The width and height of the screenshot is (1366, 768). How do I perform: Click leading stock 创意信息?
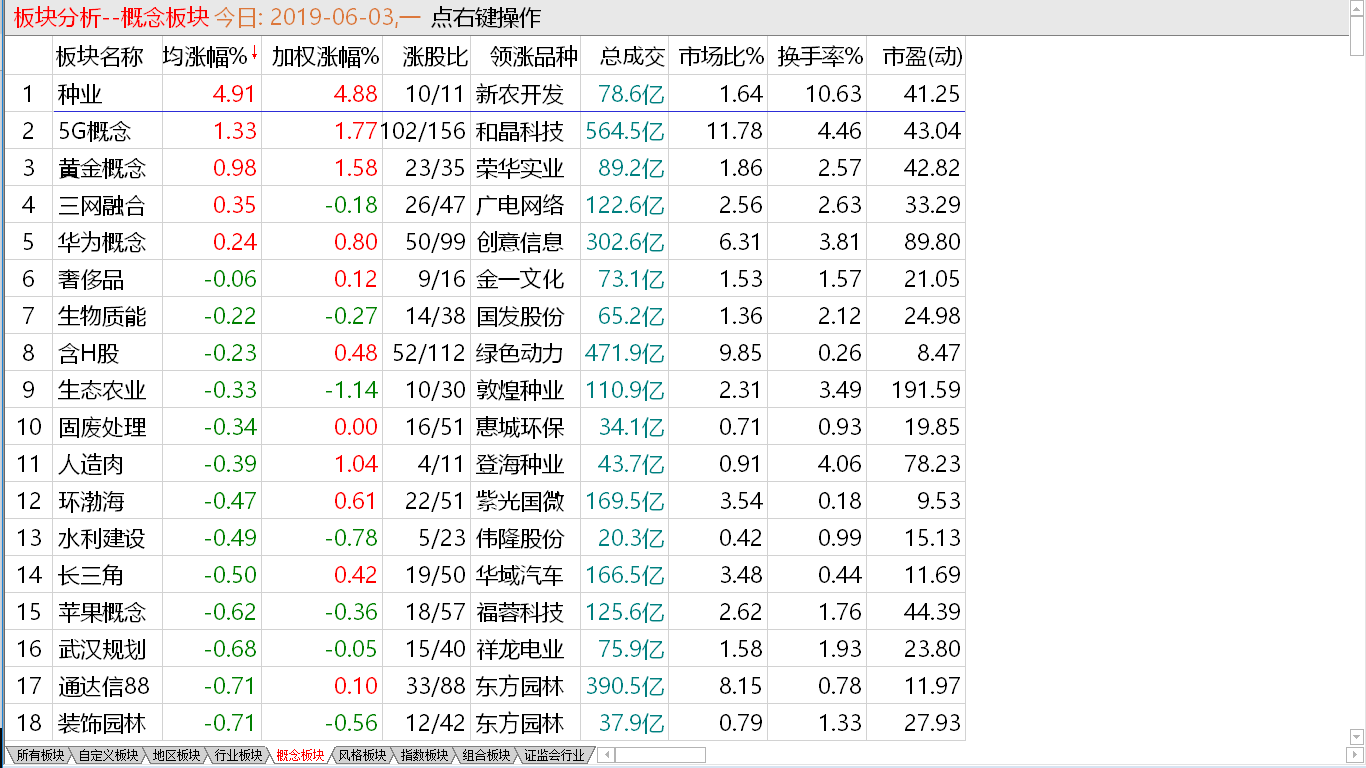pos(520,242)
